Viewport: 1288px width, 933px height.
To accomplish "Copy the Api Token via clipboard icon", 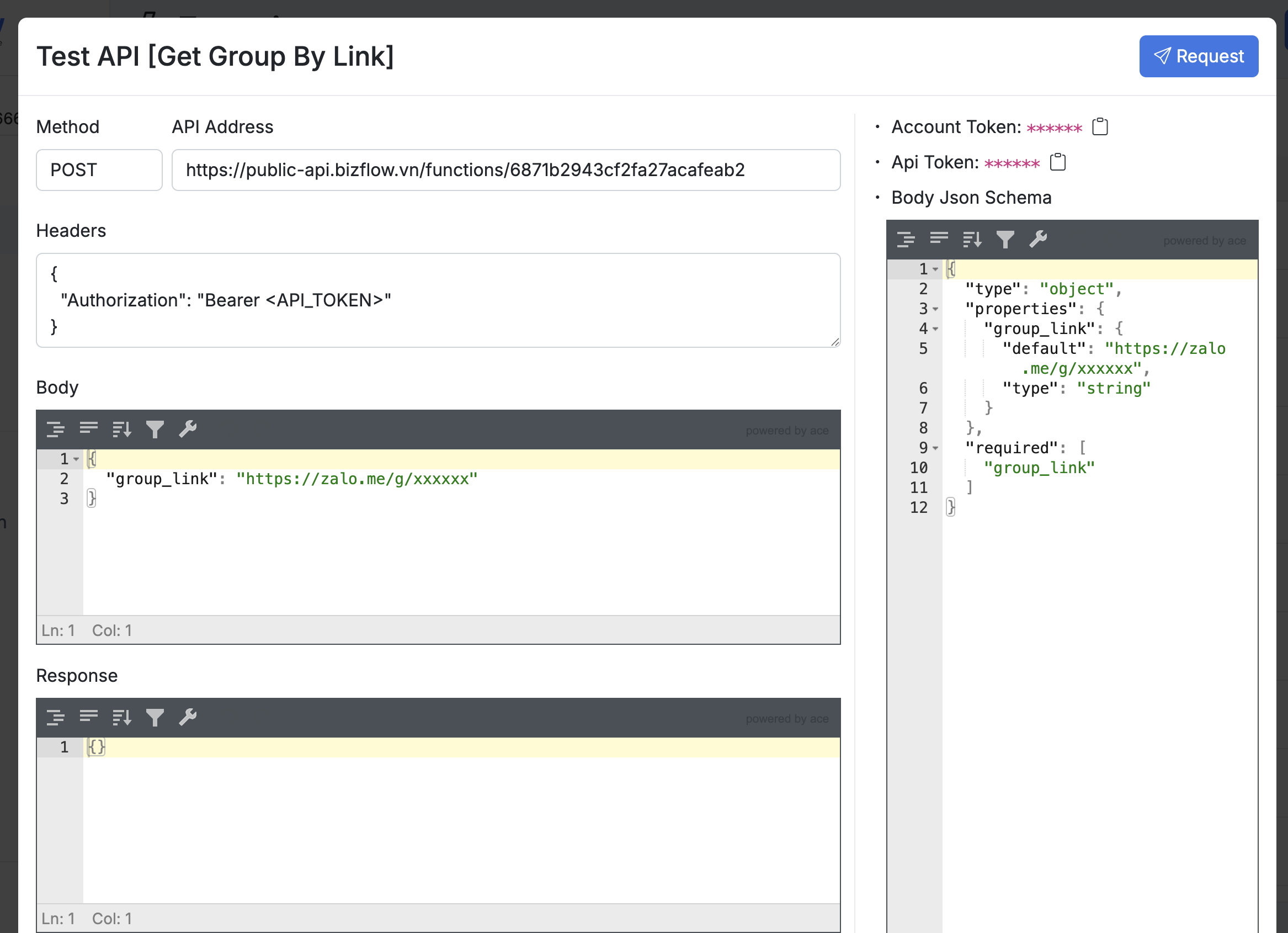I will pos(1057,162).
